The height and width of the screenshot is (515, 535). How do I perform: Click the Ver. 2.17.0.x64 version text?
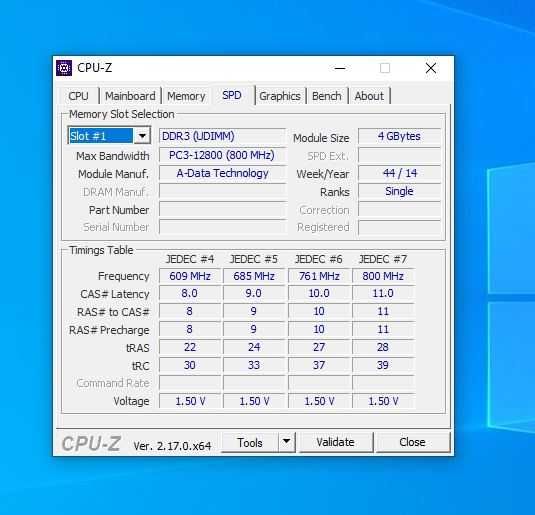tap(172, 446)
